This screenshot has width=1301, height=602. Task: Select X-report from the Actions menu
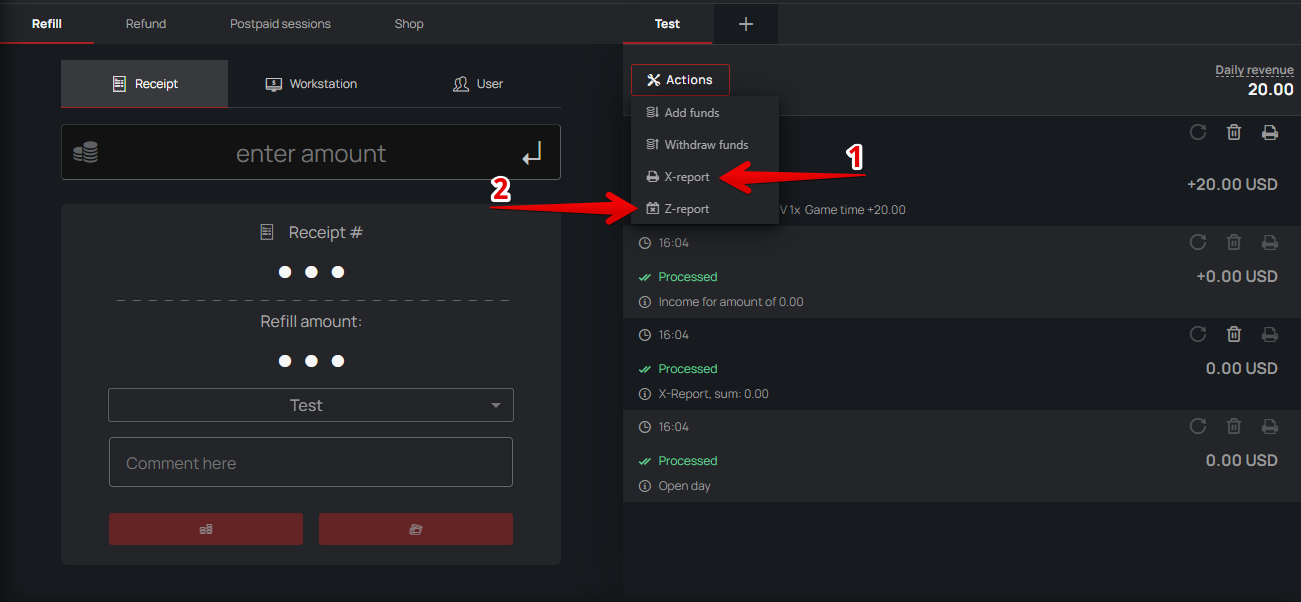point(686,177)
